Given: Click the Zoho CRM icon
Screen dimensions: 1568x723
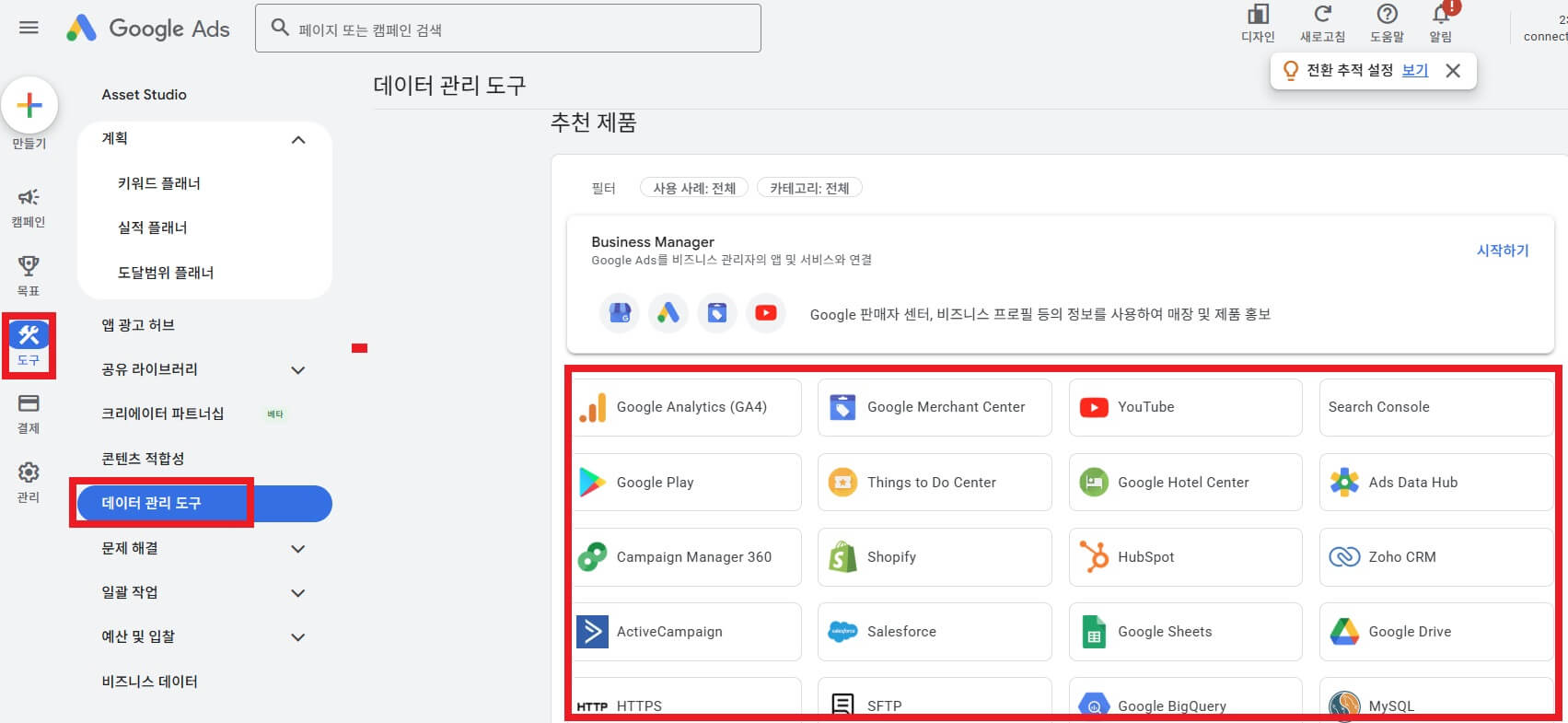Looking at the screenshot, I should (x=1344, y=556).
